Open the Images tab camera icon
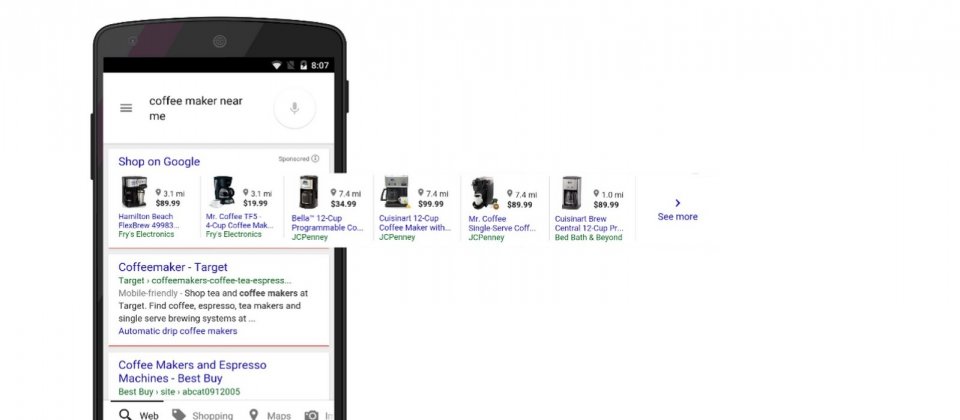960x420 pixels. click(x=312, y=416)
